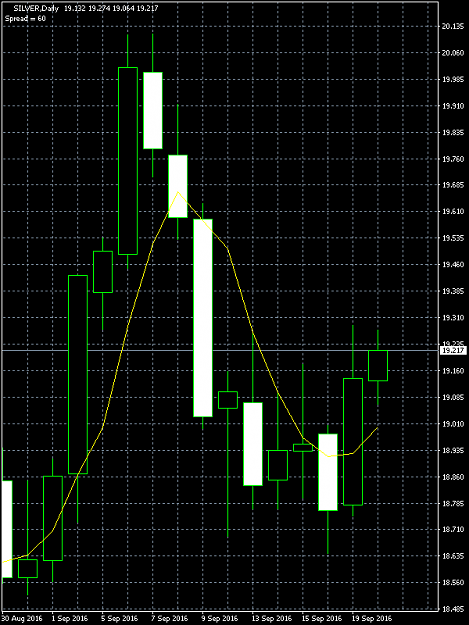Click the 1 Sep 2016 date label
The height and width of the screenshot is (625, 469).
coord(70,619)
